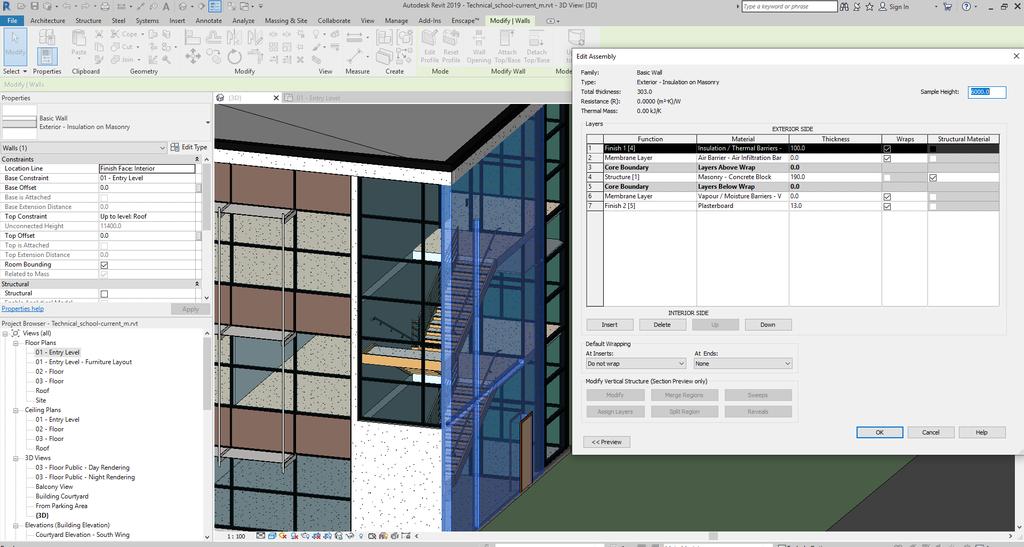Click the Sample Height input field
The height and width of the screenshot is (547, 1024).
point(987,92)
